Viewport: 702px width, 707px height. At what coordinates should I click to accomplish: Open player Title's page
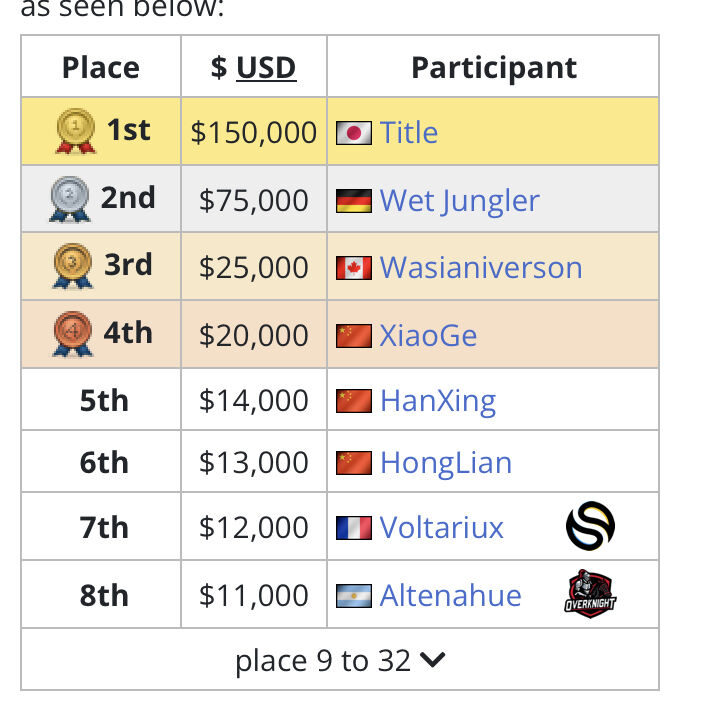tap(408, 133)
